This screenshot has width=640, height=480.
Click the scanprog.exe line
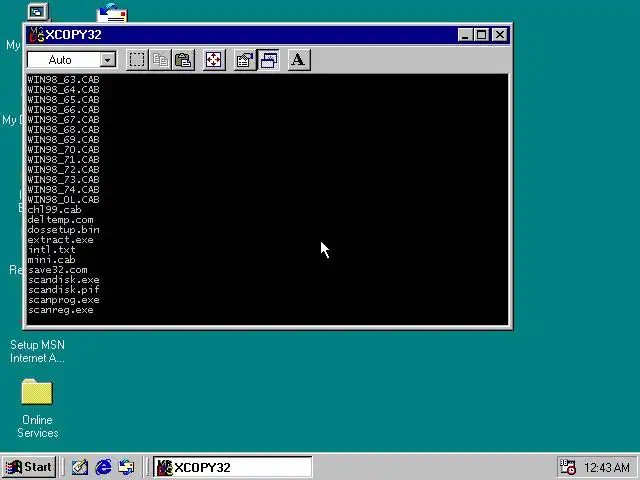[63, 299]
